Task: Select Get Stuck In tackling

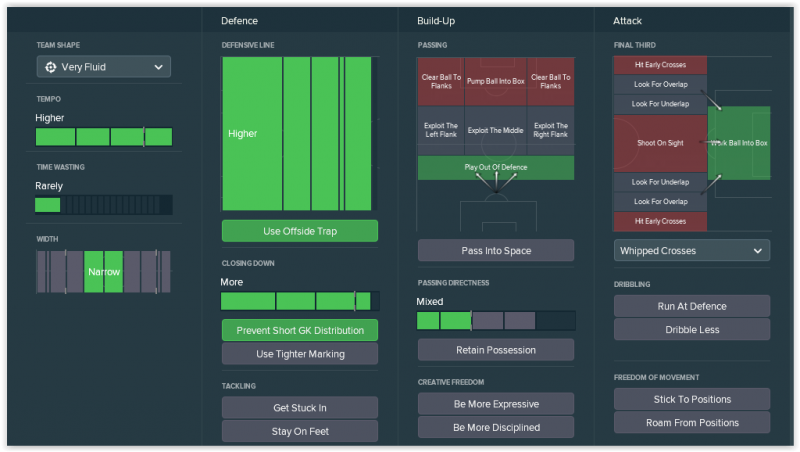Action: point(299,408)
